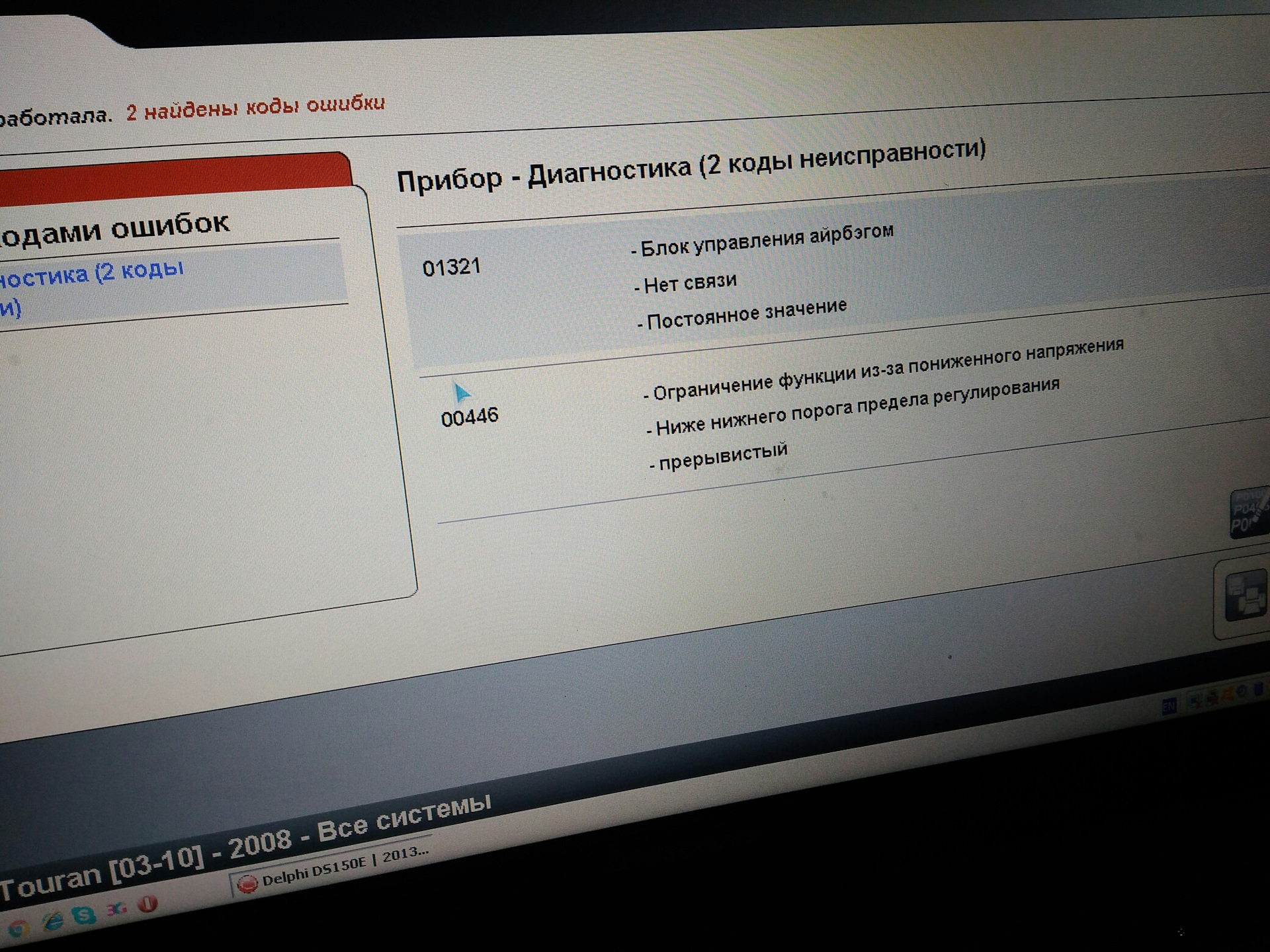Click 'Ограничение функции из-за пониженного напряжения' text
Screen dimensions: 1270x952
pos(884,369)
